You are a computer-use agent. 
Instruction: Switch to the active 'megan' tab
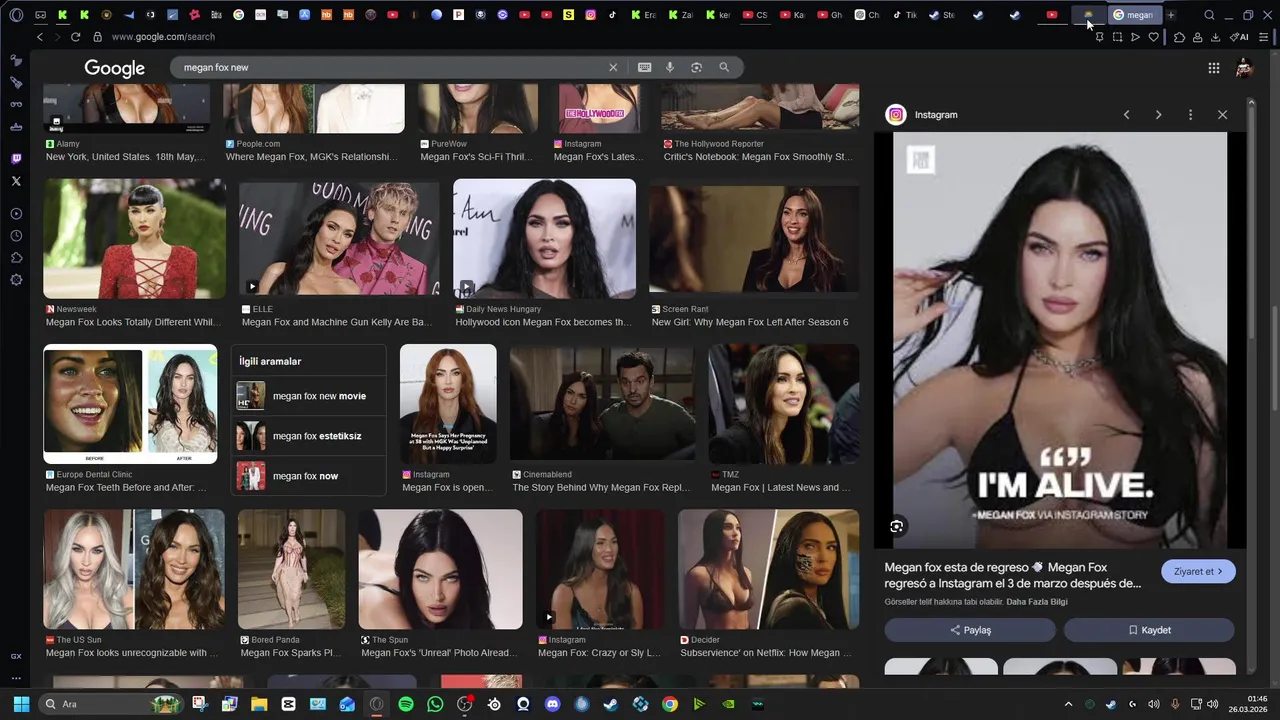pos(1134,15)
